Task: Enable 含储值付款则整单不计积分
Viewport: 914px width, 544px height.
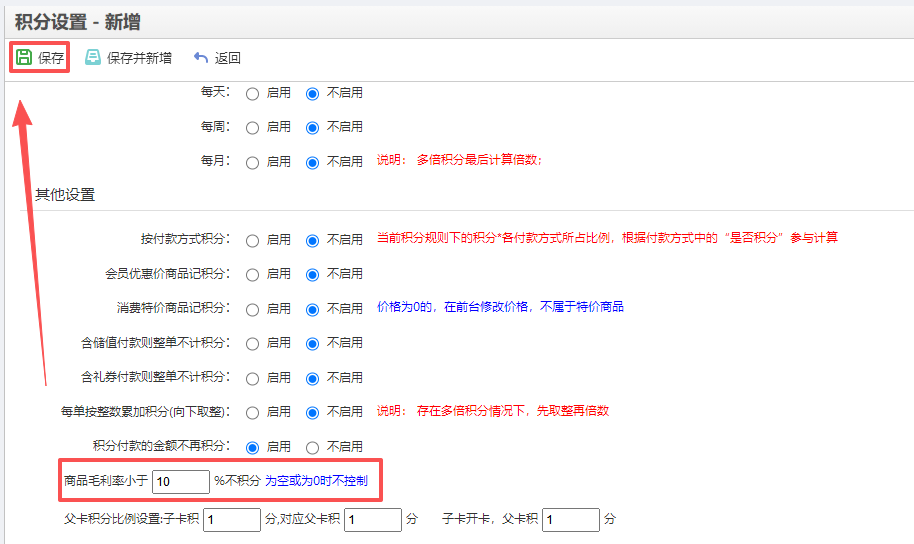Action: coord(252,344)
